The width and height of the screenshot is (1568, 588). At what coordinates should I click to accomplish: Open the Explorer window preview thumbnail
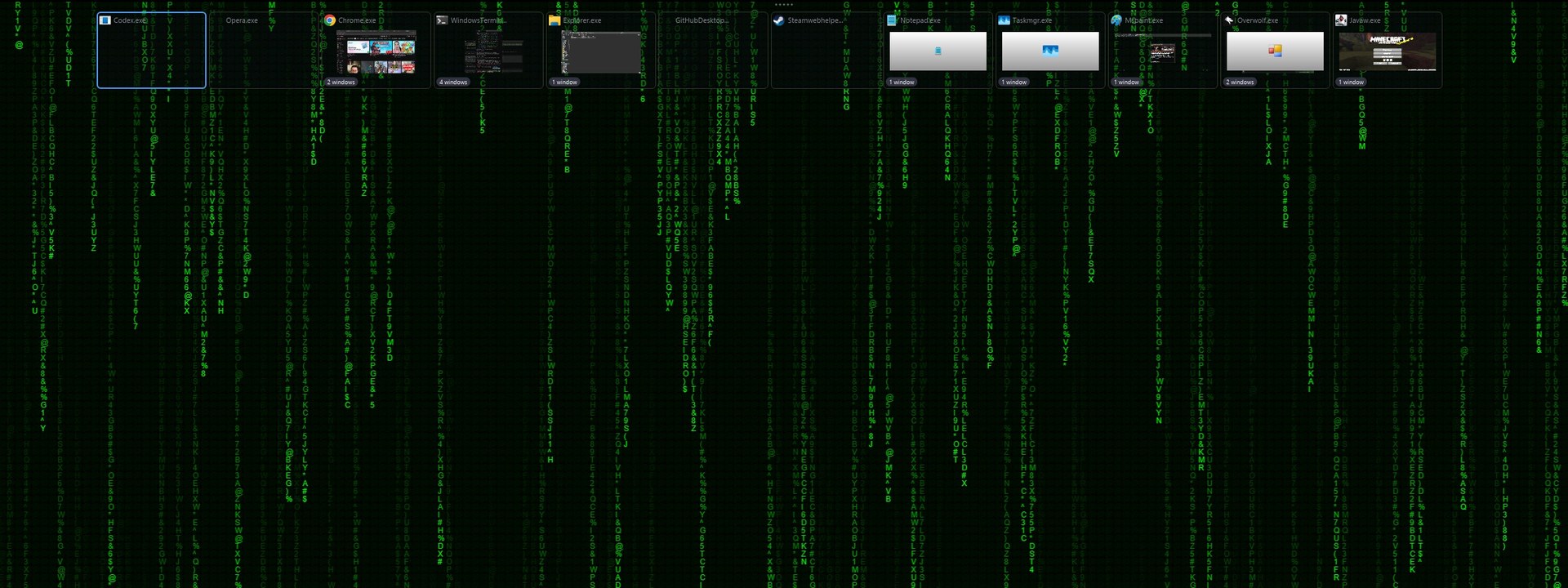coord(601,51)
